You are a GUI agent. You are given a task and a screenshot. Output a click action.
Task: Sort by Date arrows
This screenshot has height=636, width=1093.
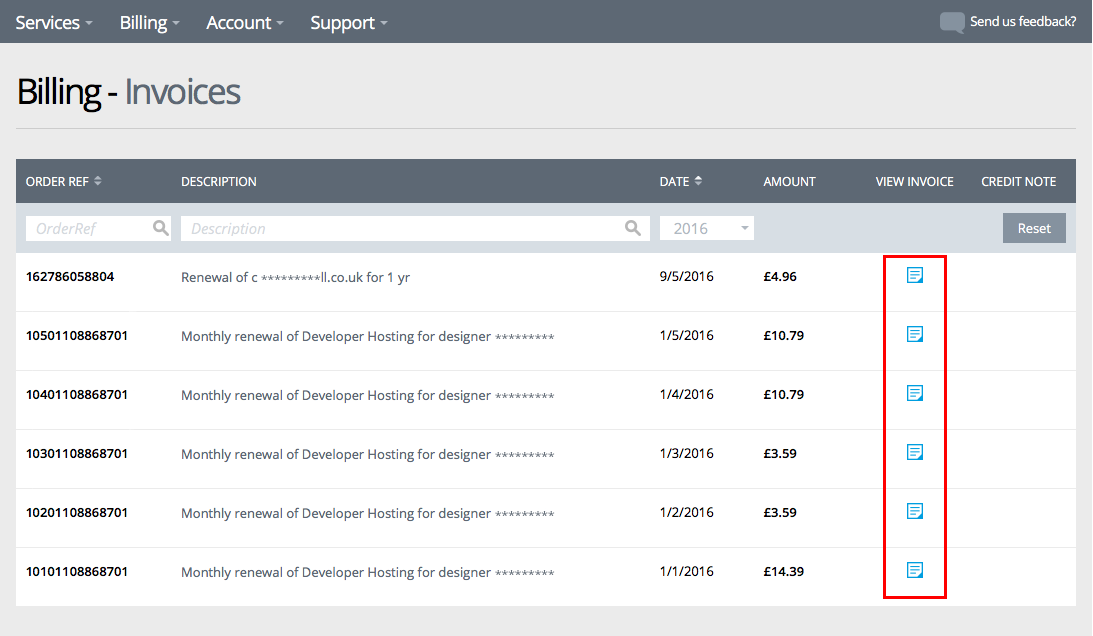[x=698, y=181]
